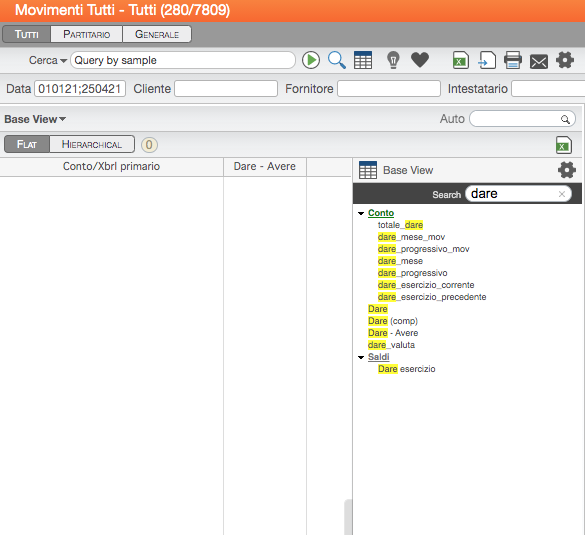Click the lightbulb hint icon

click(x=393, y=60)
